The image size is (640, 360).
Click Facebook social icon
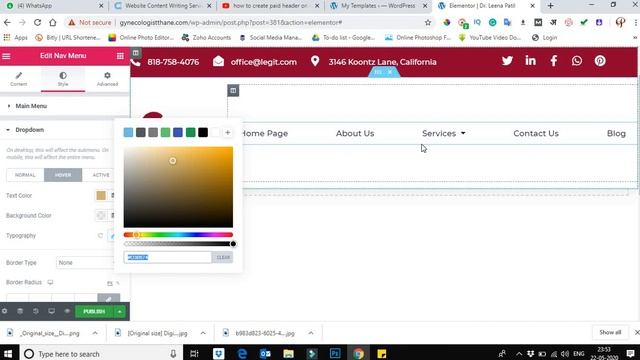[x=554, y=61]
